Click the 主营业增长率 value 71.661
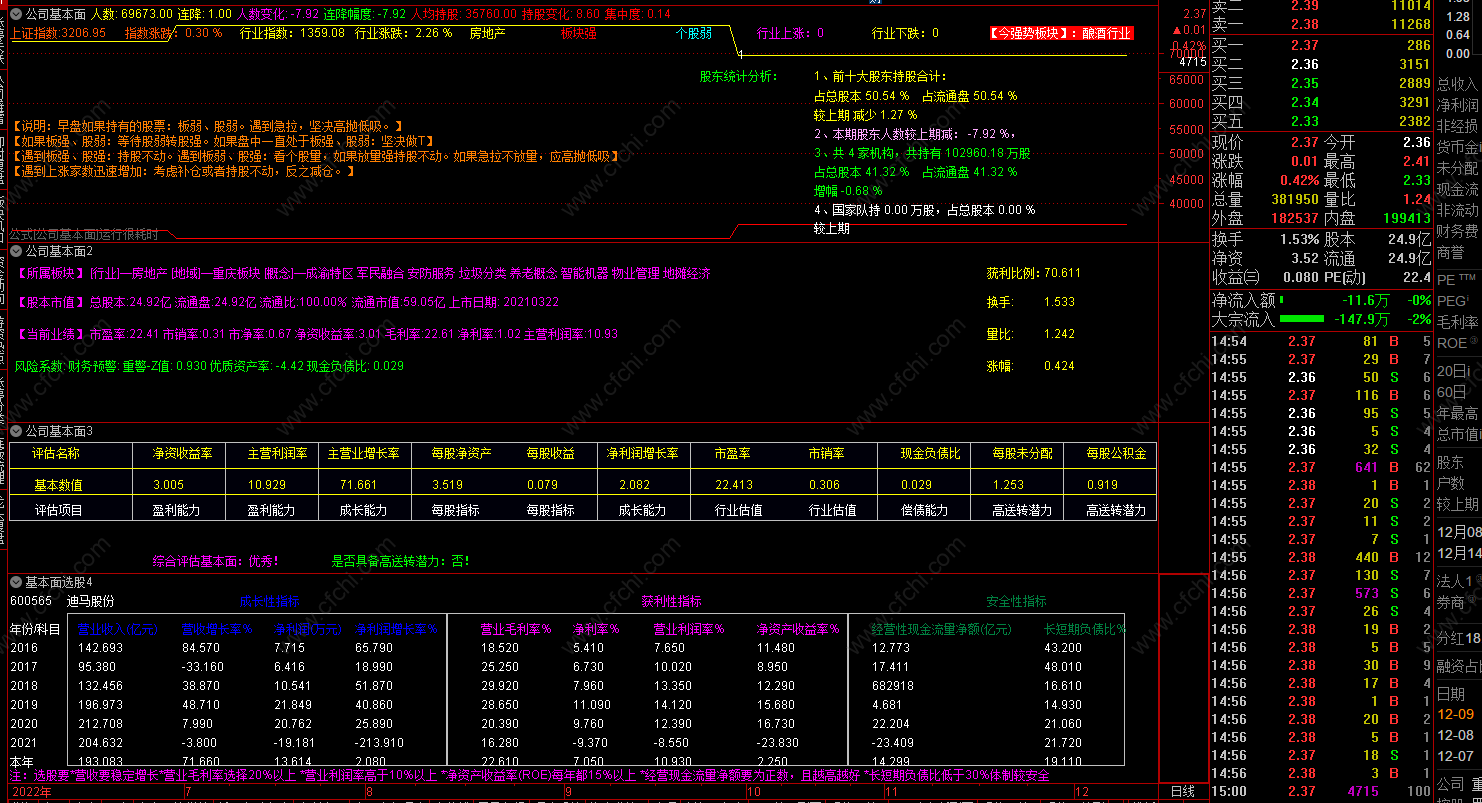 click(359, 485)
